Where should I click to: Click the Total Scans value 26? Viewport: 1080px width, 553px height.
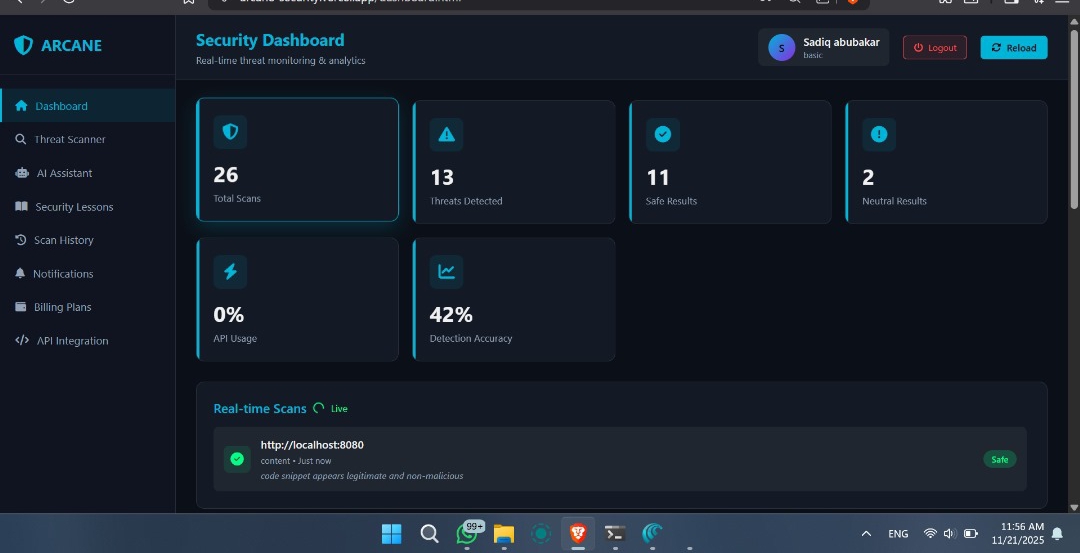(226, 175)
